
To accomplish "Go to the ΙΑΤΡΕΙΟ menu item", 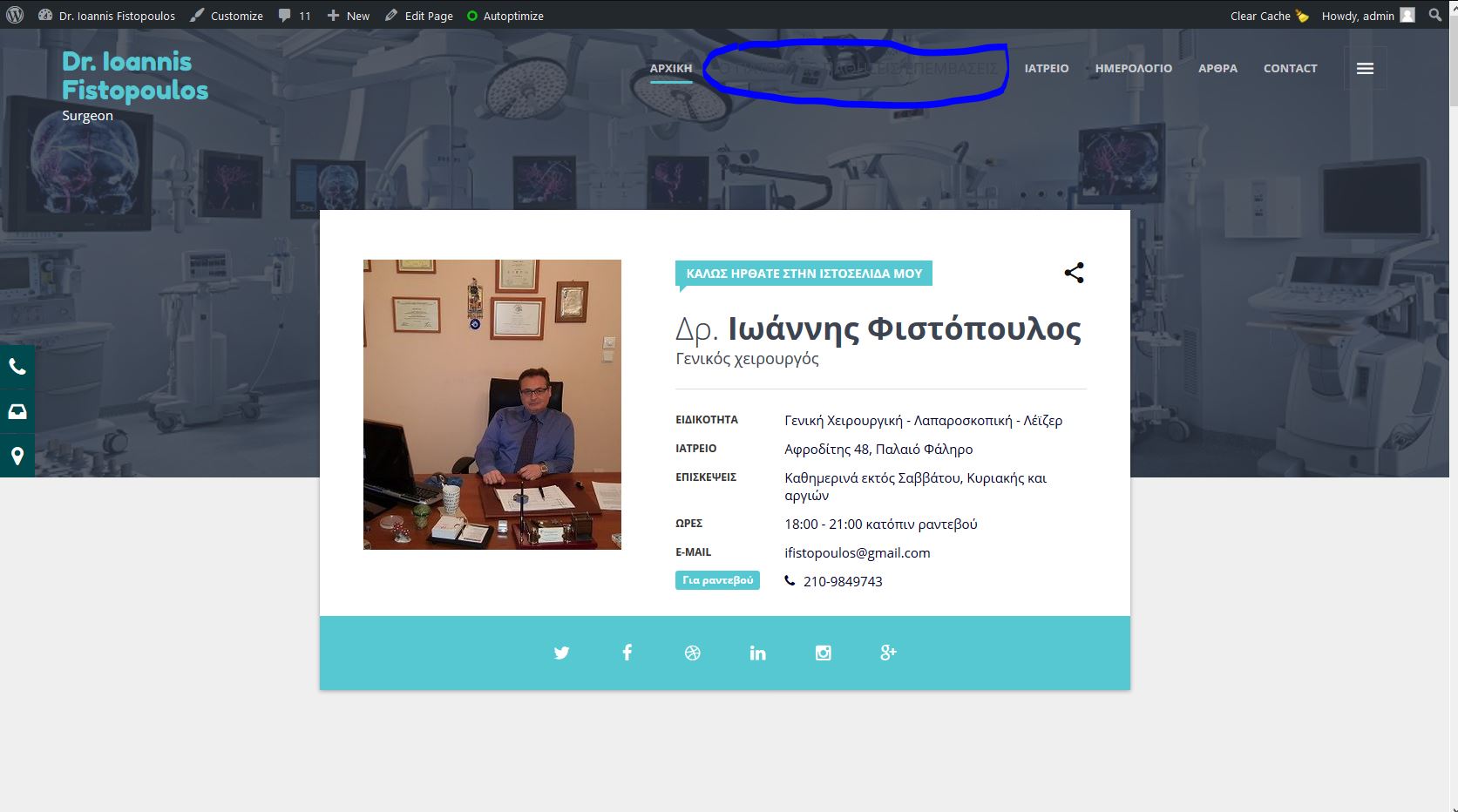I will [1046, 68].
